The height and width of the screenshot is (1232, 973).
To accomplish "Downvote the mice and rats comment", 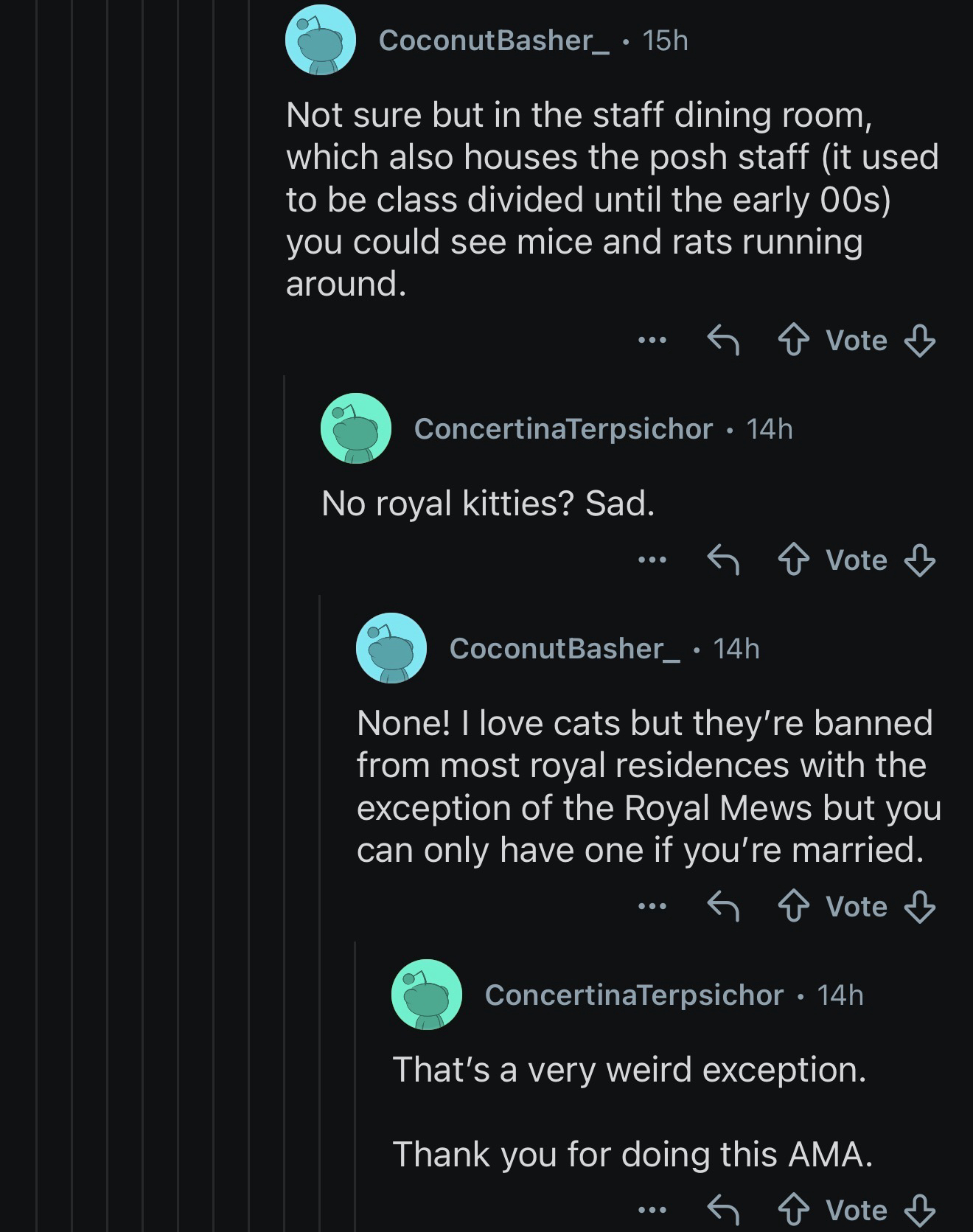I will tap(919, 341).
